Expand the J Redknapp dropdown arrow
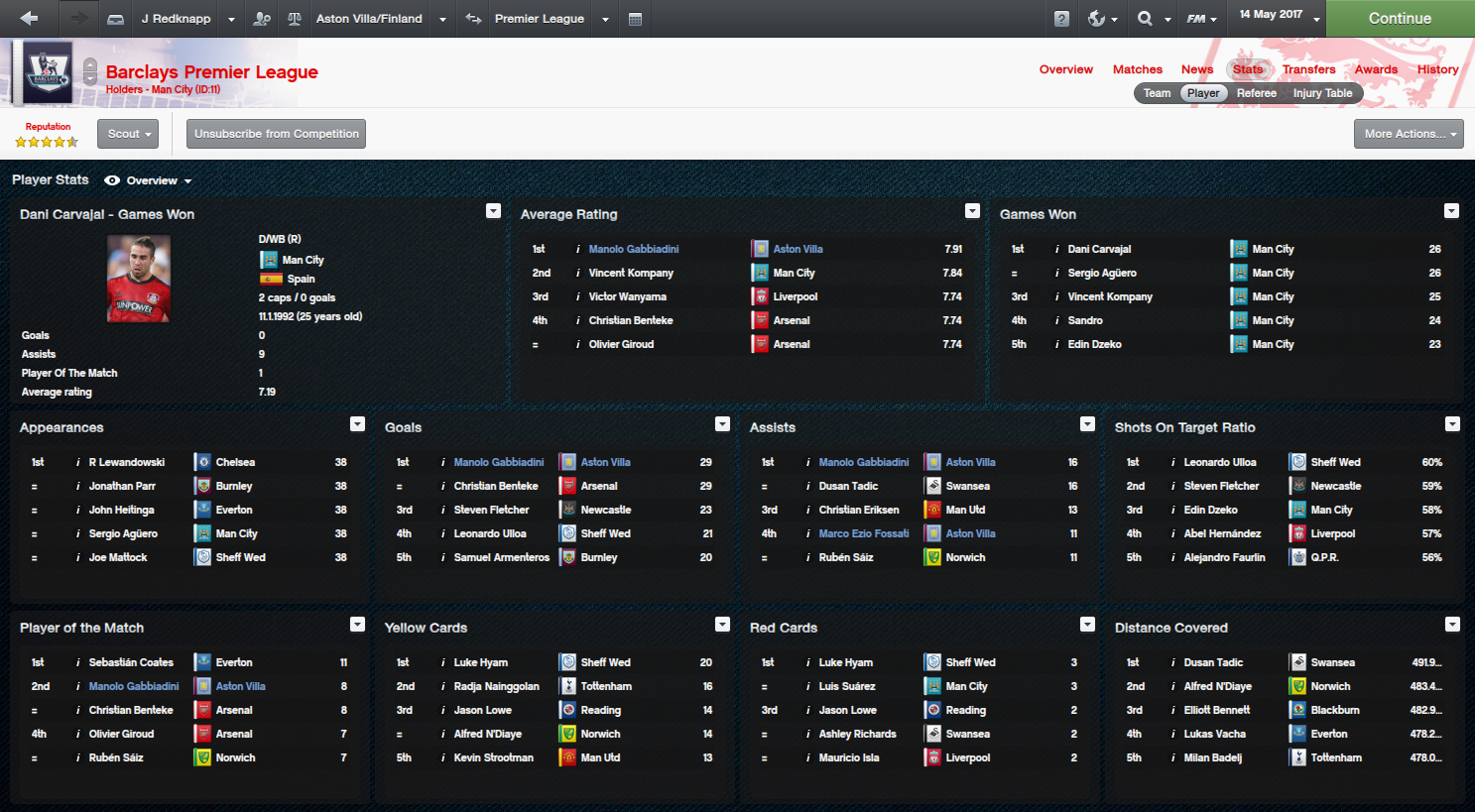This screenshot has width=1475, height=812. [x=231, y=20]
